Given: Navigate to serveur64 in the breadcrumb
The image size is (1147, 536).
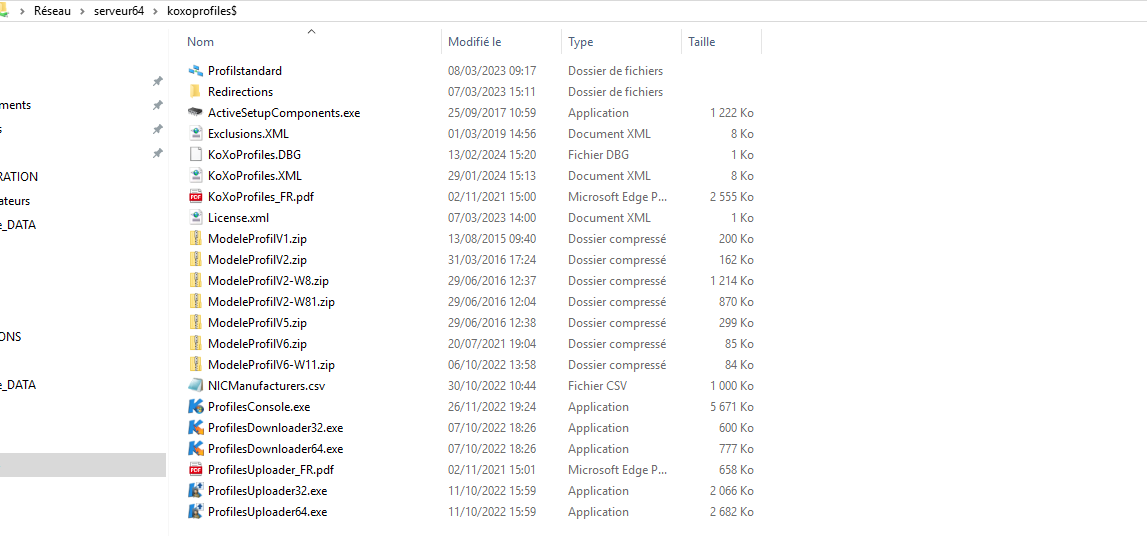Looking at the screenshot, I should tap(119, 12).
